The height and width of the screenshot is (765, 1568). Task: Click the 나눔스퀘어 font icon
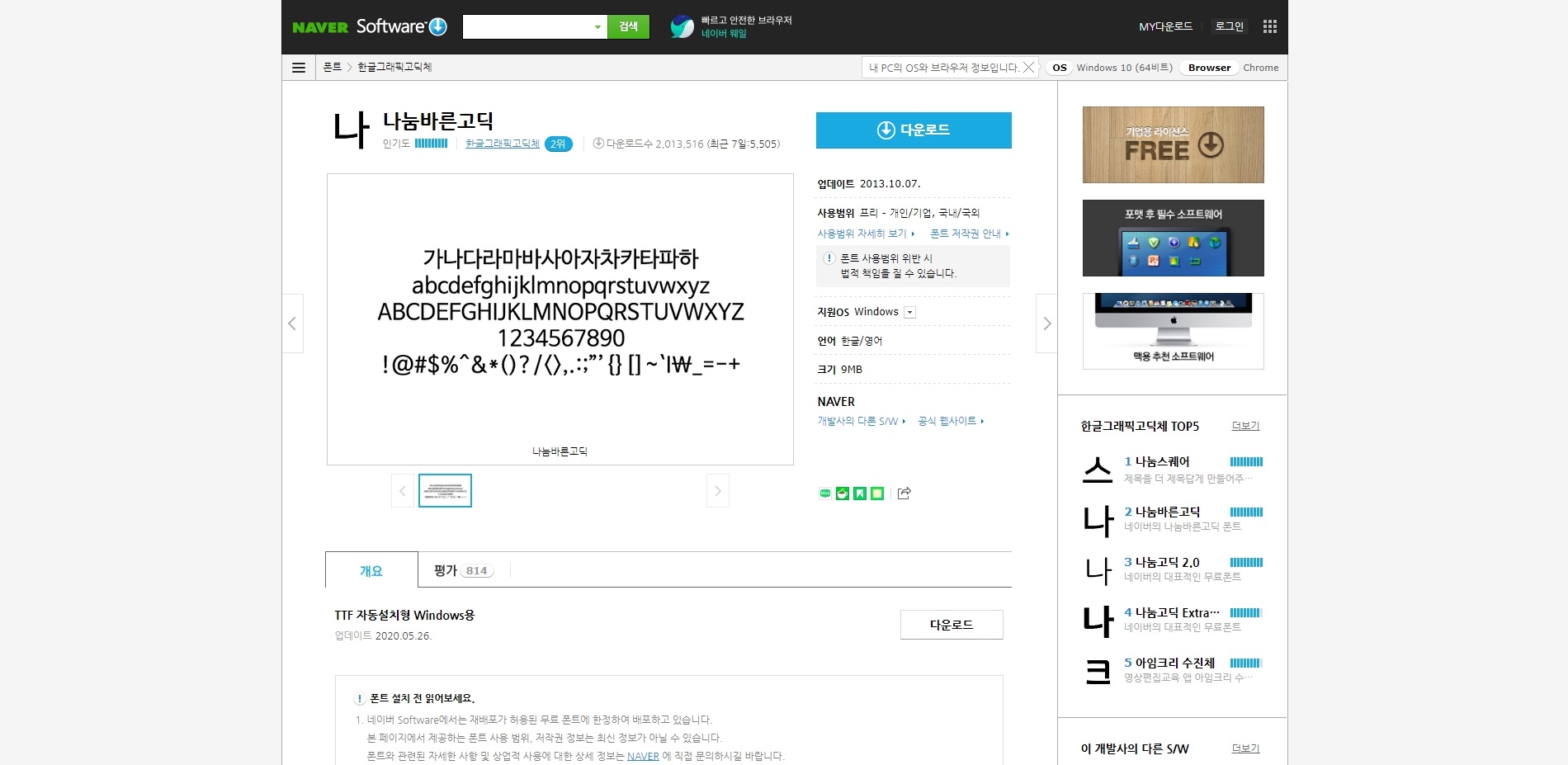coord(1098,470)
